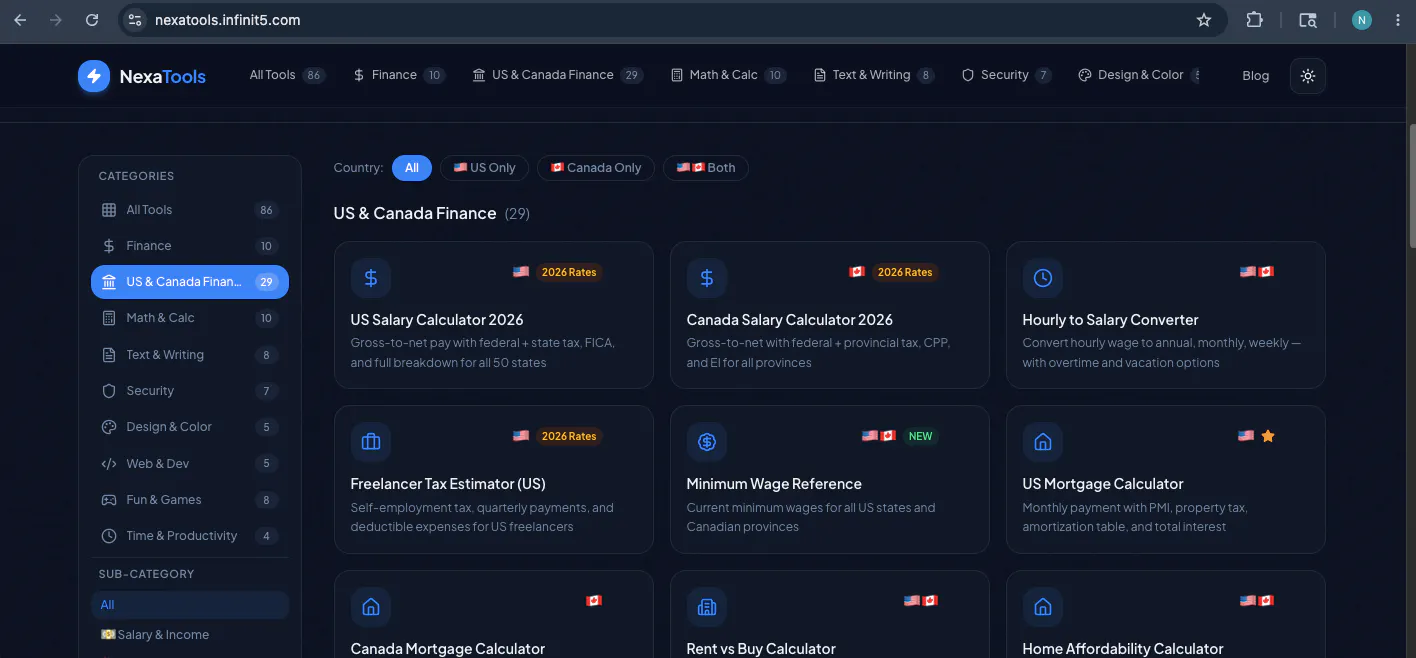Select Salary & Income sub-category
The height and width of the screenshot is (658, 1416).
[190, 635]
